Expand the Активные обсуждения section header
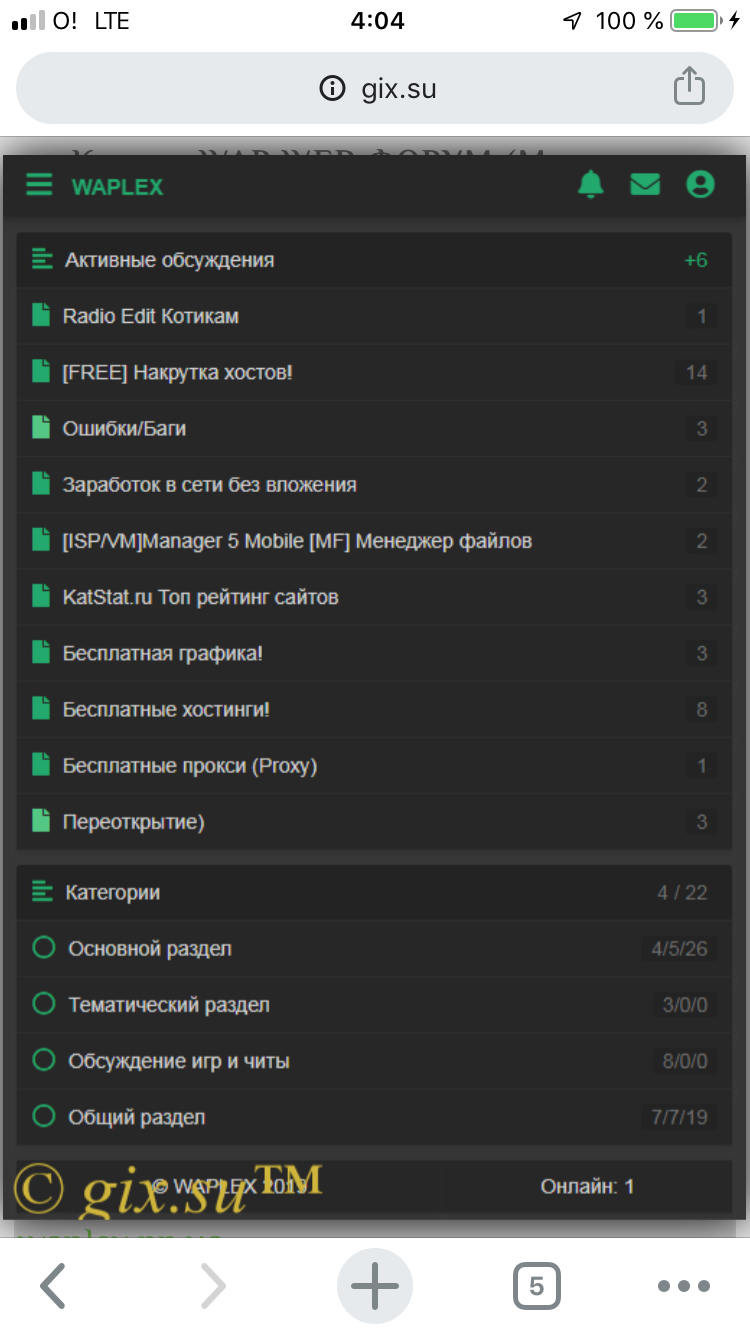This screenshot has width=750, height=1334. tap(170, 260)
